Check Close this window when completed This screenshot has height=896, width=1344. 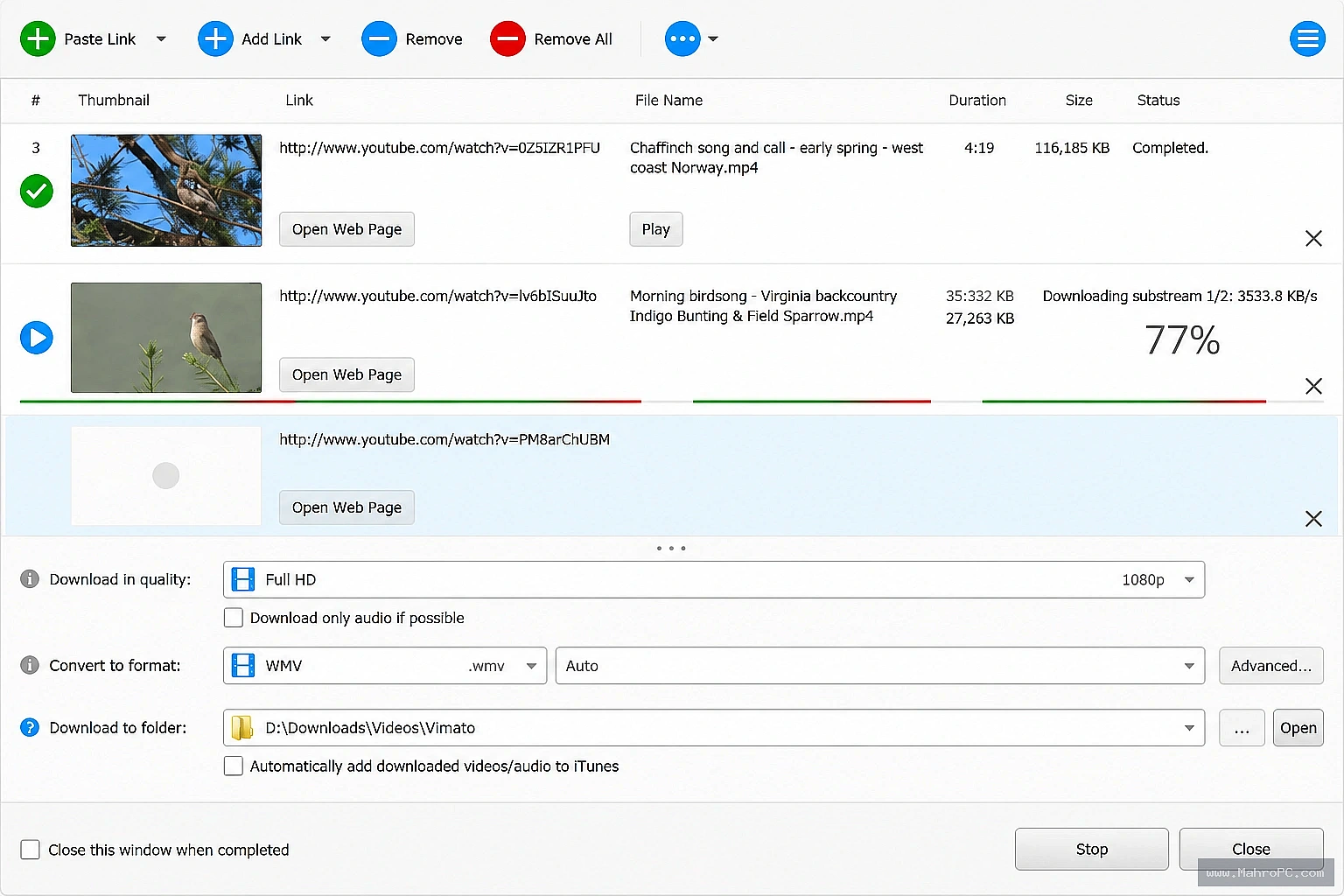30,850
